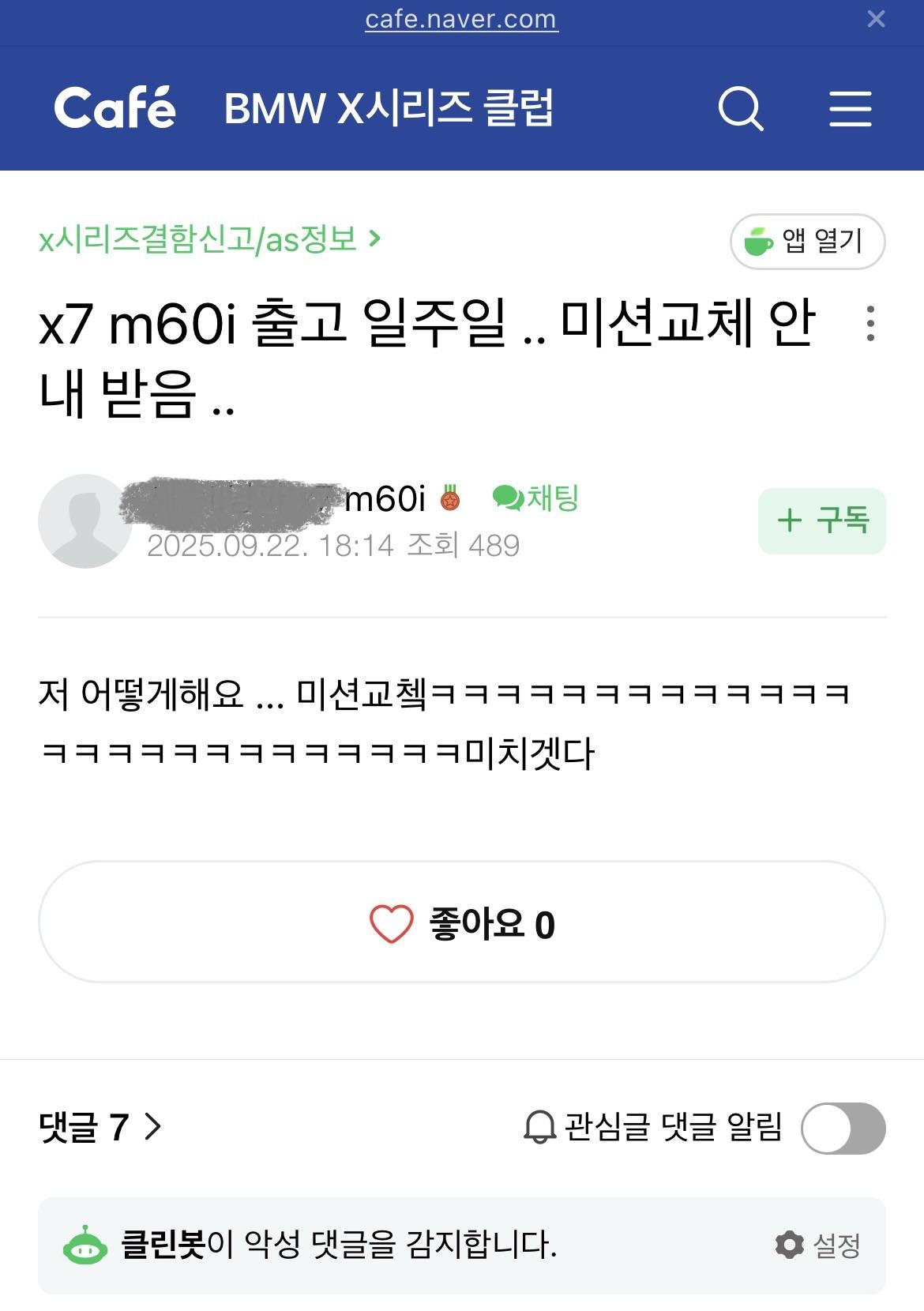Viewport: 924px width, 1311px height.
Task: Click the 클린봇 robot icon
Action: click(85, 1245)
